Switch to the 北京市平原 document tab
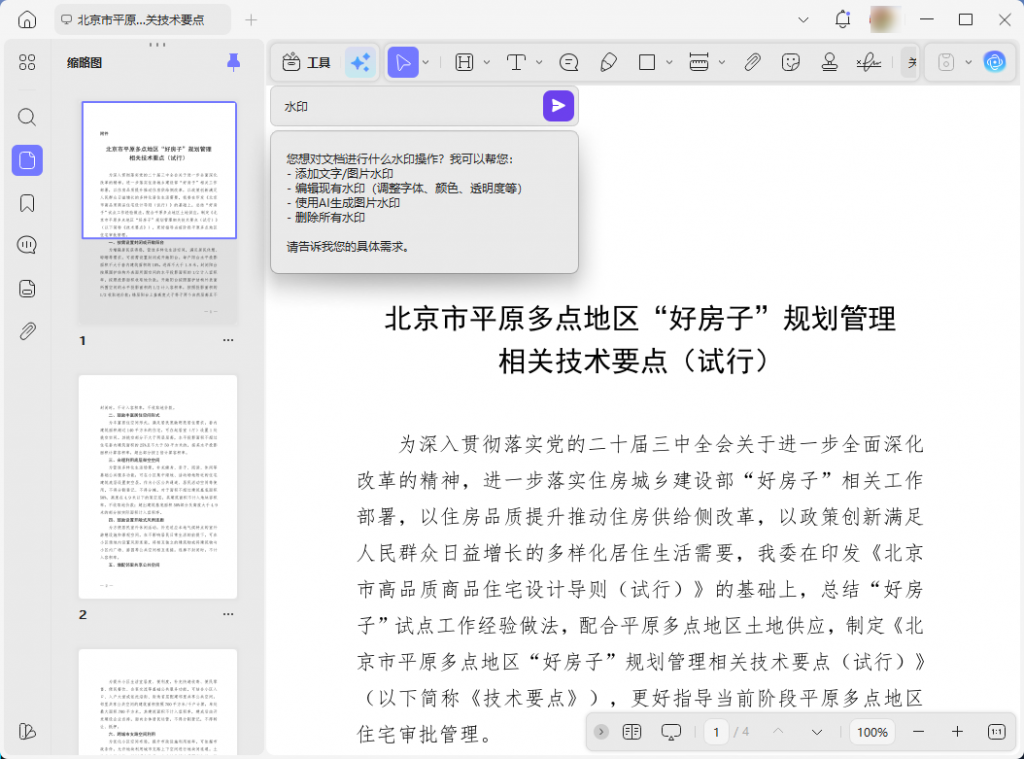The width and height of the screenshot is (1024, 759). click(x=140, y=19)
